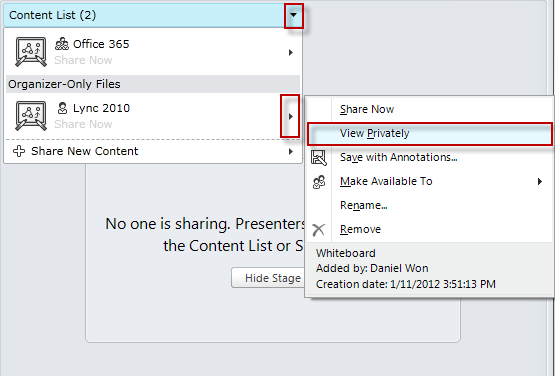This screenshot has width=555, height=376.
Task: Expand the Lync 2010 submenu arrow
Action: (x=290, y=116)
